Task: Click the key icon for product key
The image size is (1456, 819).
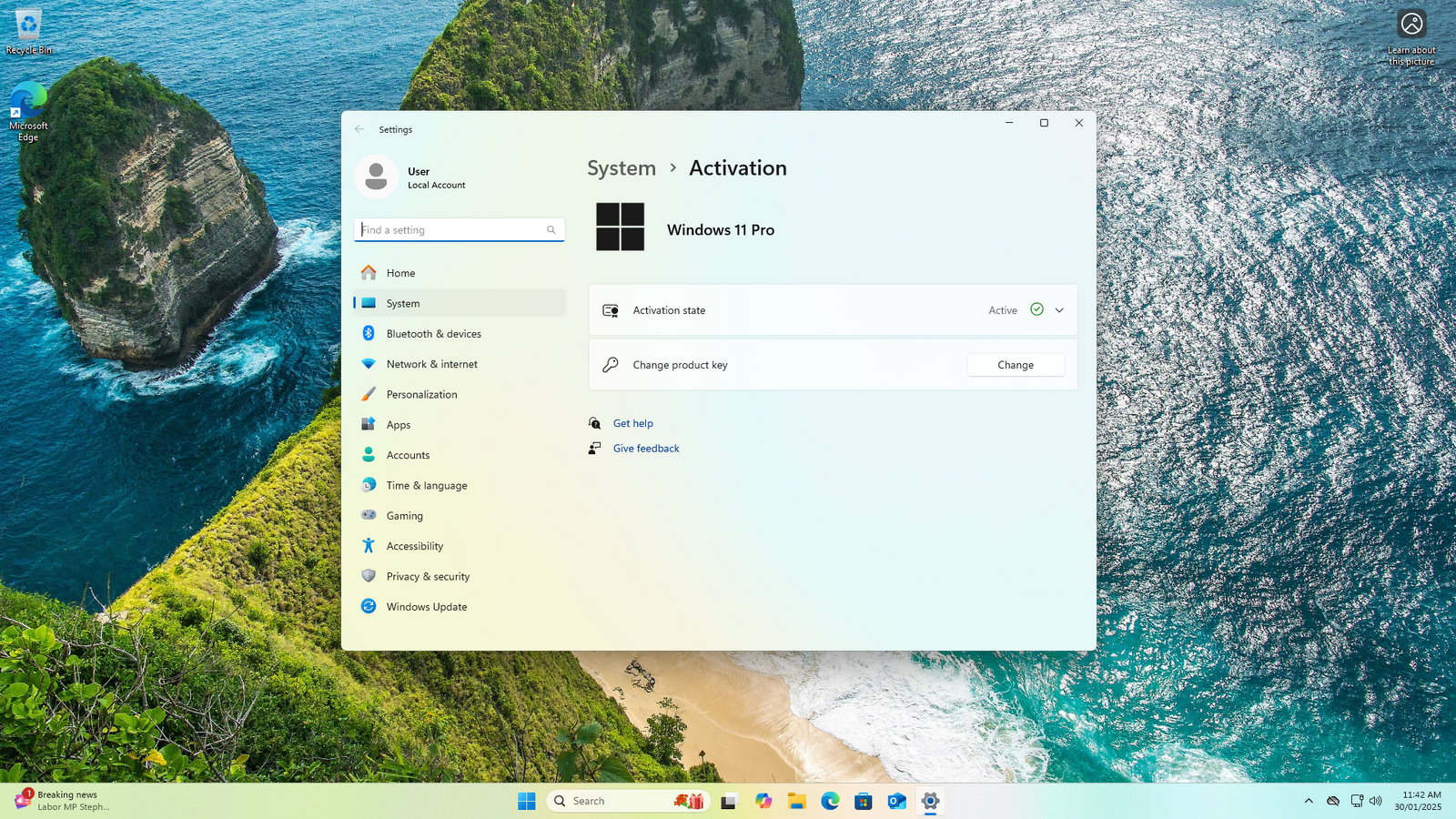Action: coord(611,365)
